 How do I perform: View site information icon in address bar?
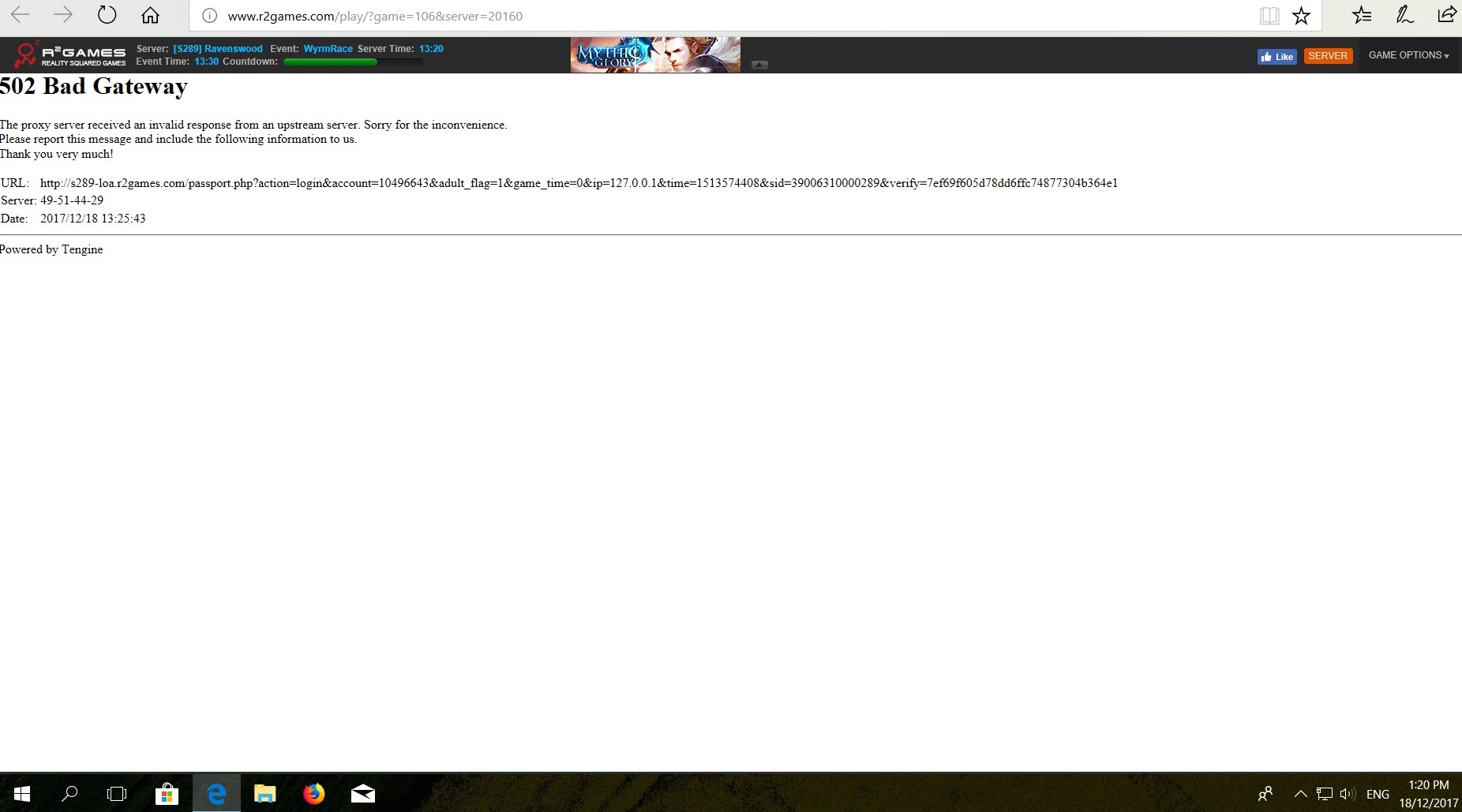click(x=209, y=16)
